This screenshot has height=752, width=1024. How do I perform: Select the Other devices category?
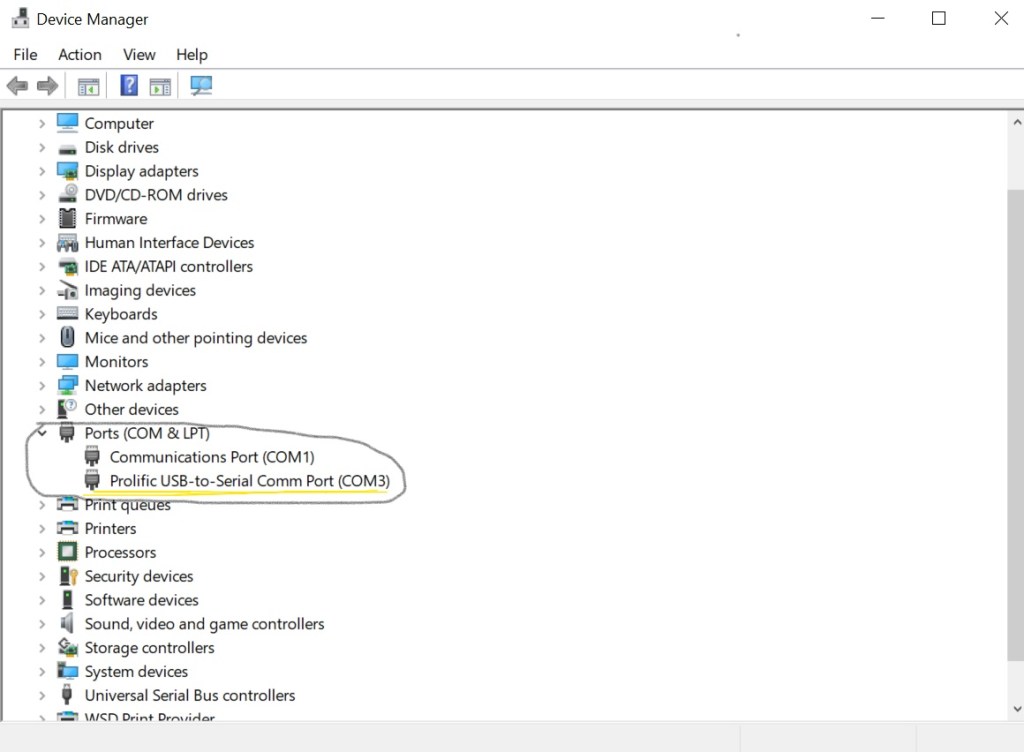131,409
